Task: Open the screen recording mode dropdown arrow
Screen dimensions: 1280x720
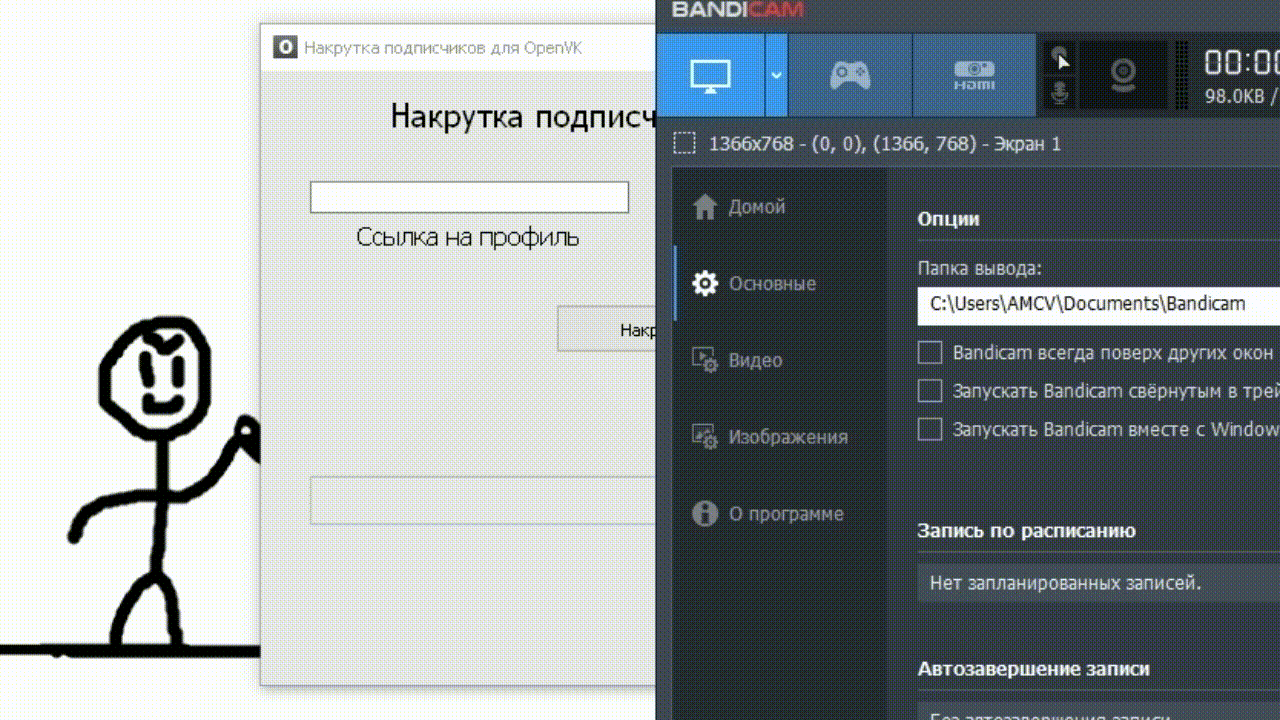Action: [x=777, y=75]
